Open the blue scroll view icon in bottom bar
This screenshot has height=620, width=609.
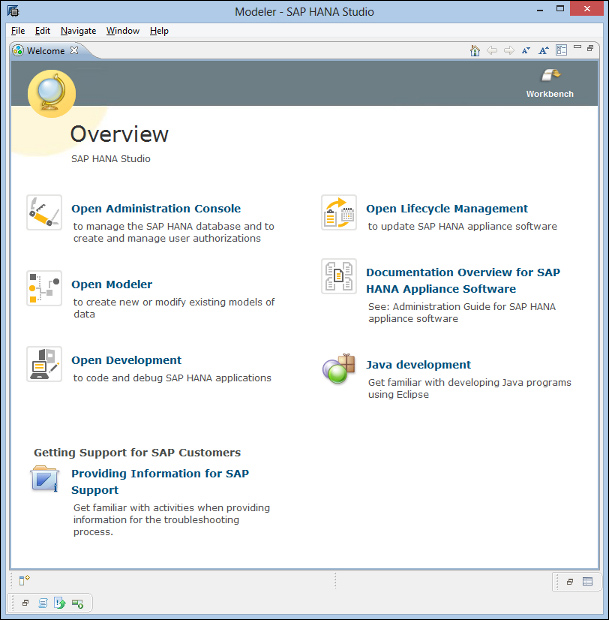click(x=43, y=603)
